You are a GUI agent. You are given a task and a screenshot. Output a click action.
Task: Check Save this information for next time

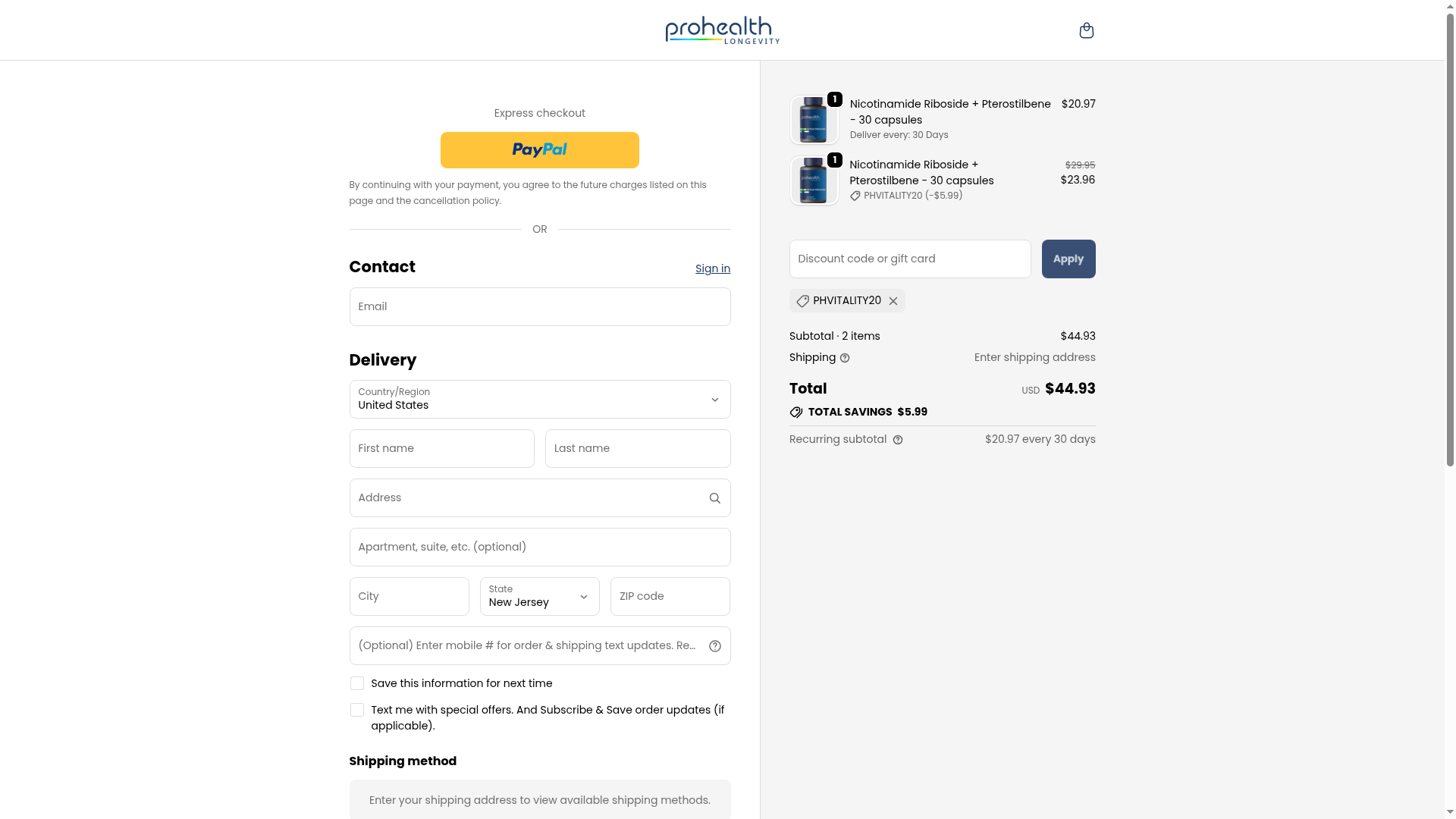357,683
